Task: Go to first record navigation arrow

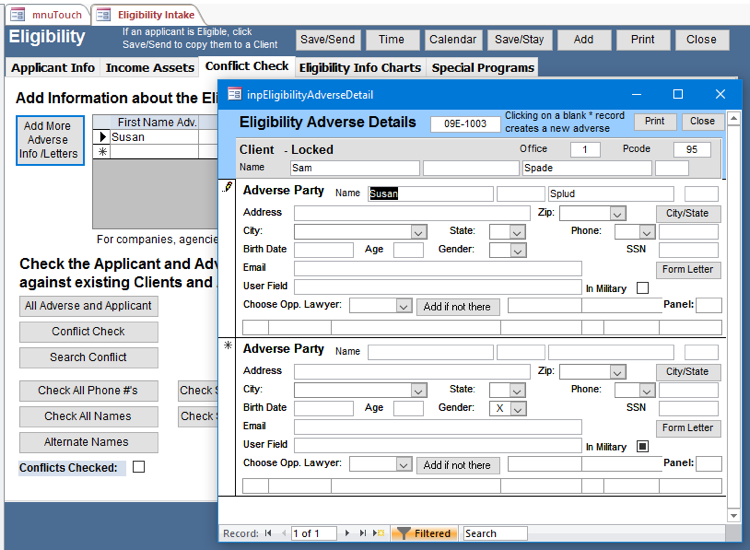Action: tap(268, 534)
